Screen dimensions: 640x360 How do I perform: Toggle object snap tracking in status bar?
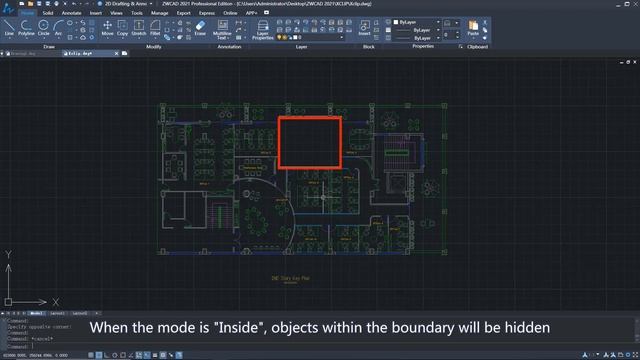click(131, 355)
